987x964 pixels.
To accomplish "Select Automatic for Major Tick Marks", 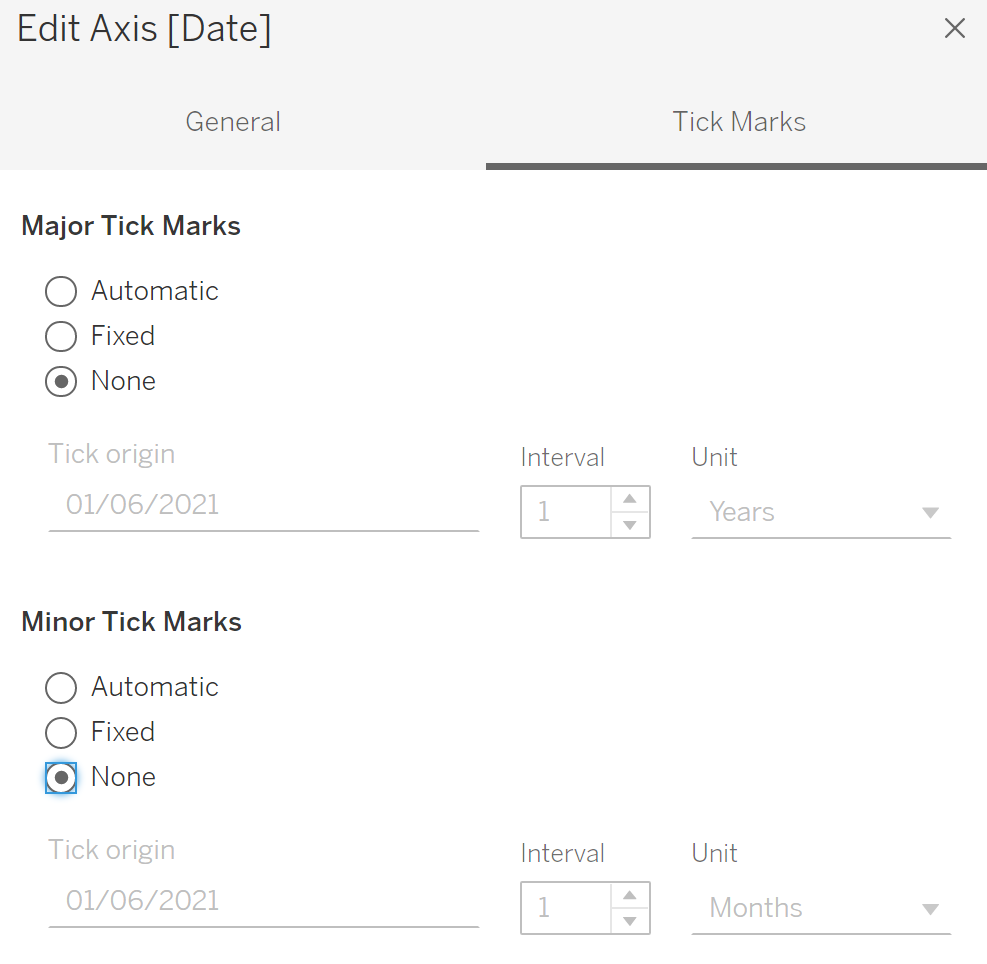I will (61, 292).
